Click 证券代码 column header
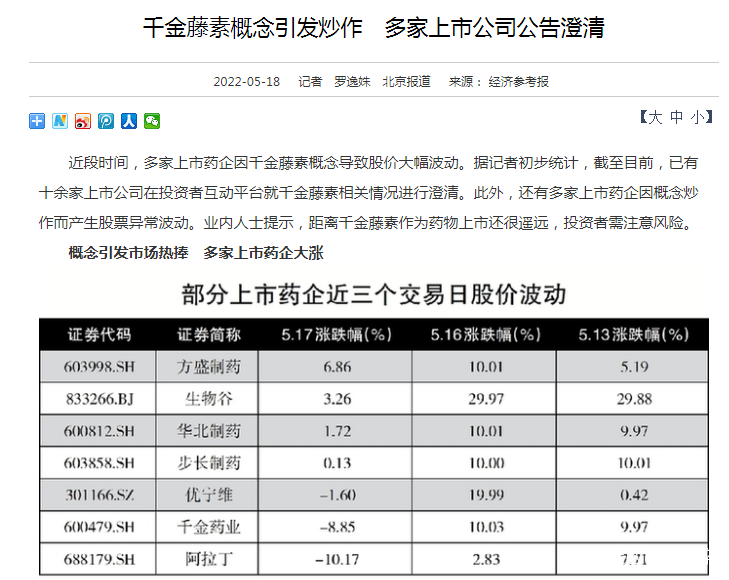The image size is (729, 580). [99, 335]
